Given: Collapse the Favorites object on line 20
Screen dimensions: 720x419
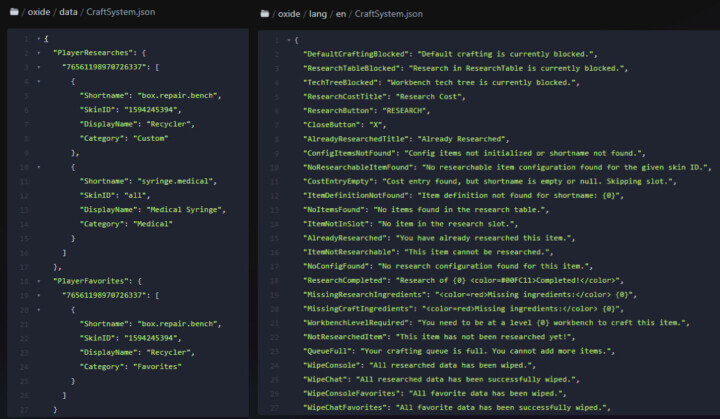Looking at the screenshot, I should tap(38, 311).
